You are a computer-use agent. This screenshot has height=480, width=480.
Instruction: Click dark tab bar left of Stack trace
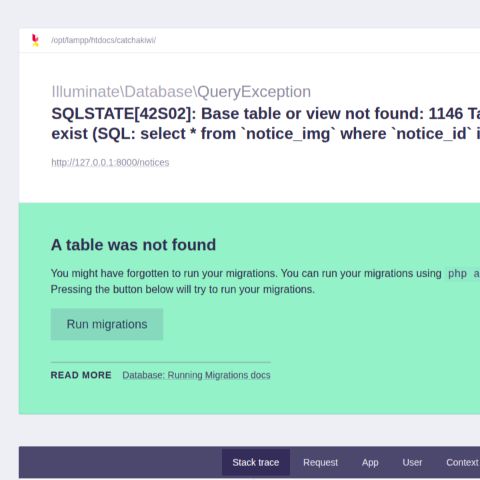pos(120,462)
